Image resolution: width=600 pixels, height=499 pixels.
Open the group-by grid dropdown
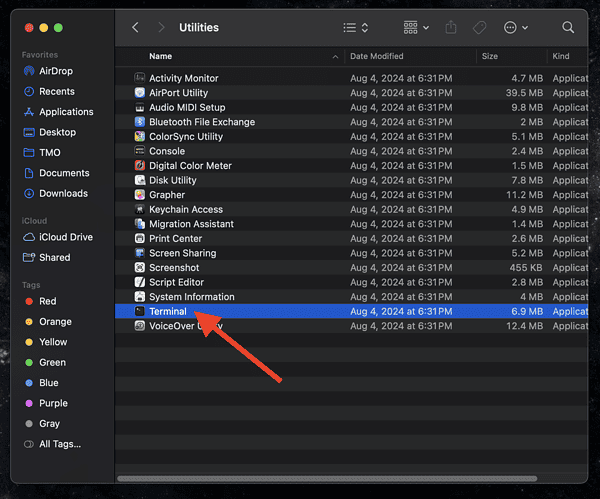[416, 28]
